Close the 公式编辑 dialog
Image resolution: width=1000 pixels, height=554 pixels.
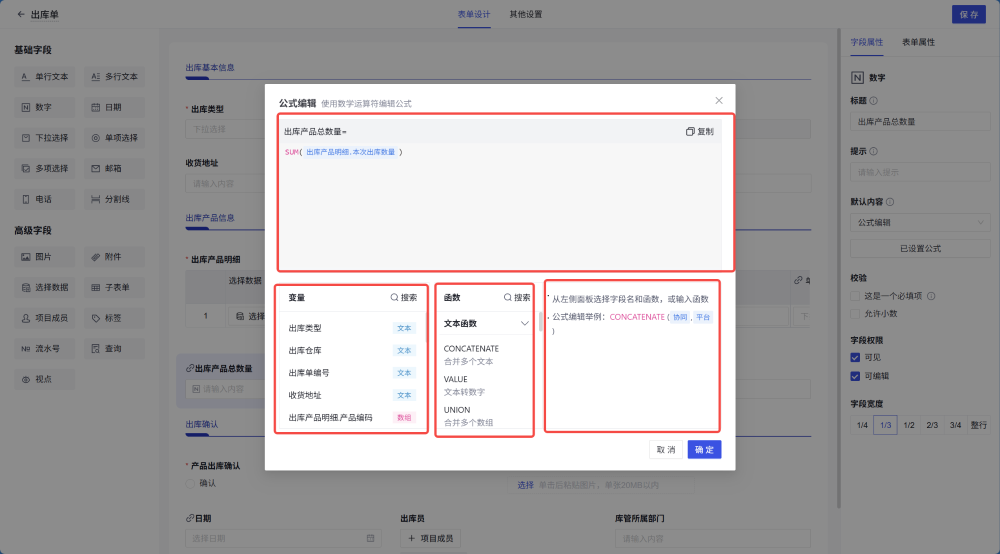719,101
